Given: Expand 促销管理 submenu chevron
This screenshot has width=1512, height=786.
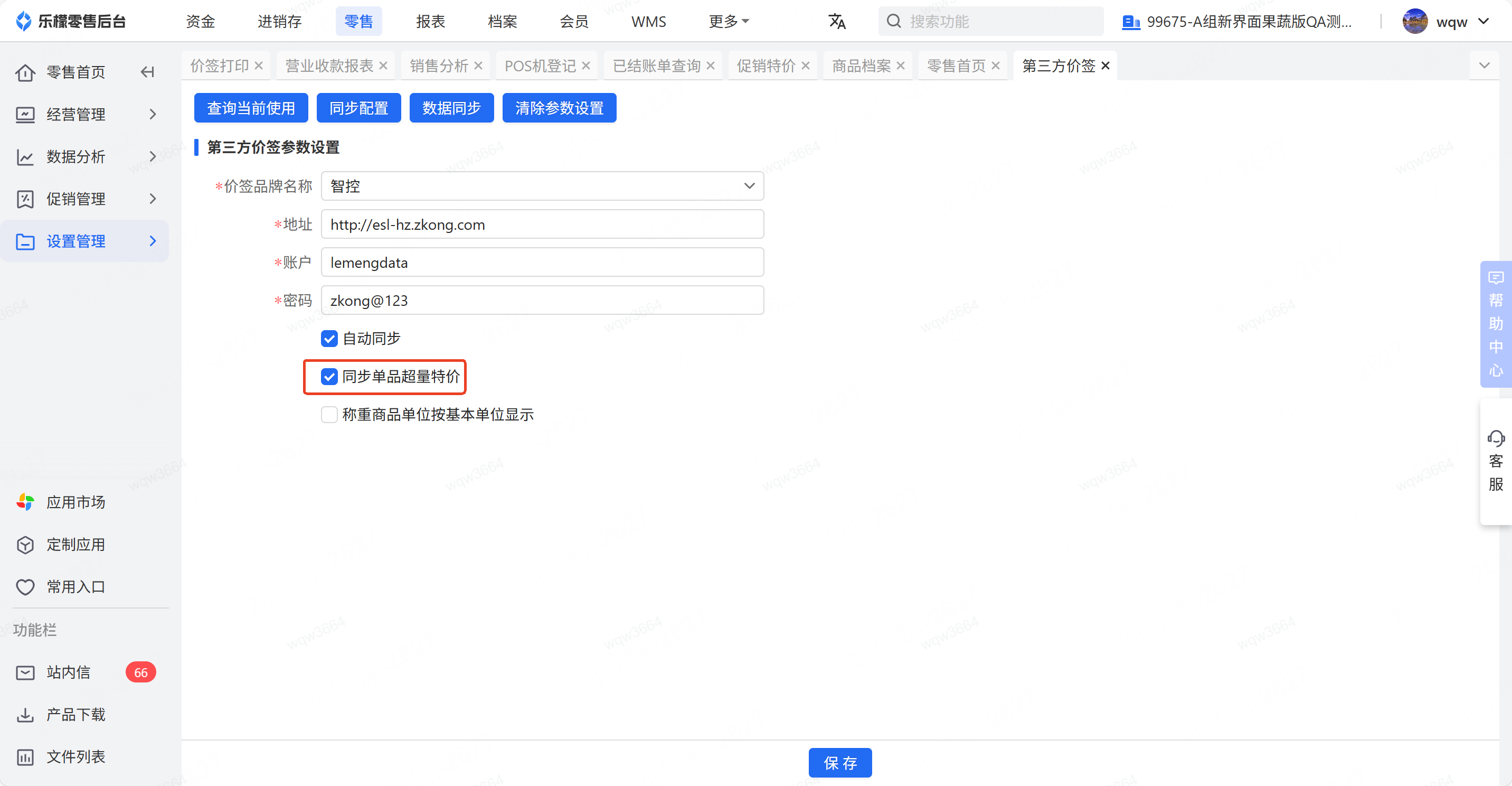Looking at the screenshot, I should (x=153, y=199).
